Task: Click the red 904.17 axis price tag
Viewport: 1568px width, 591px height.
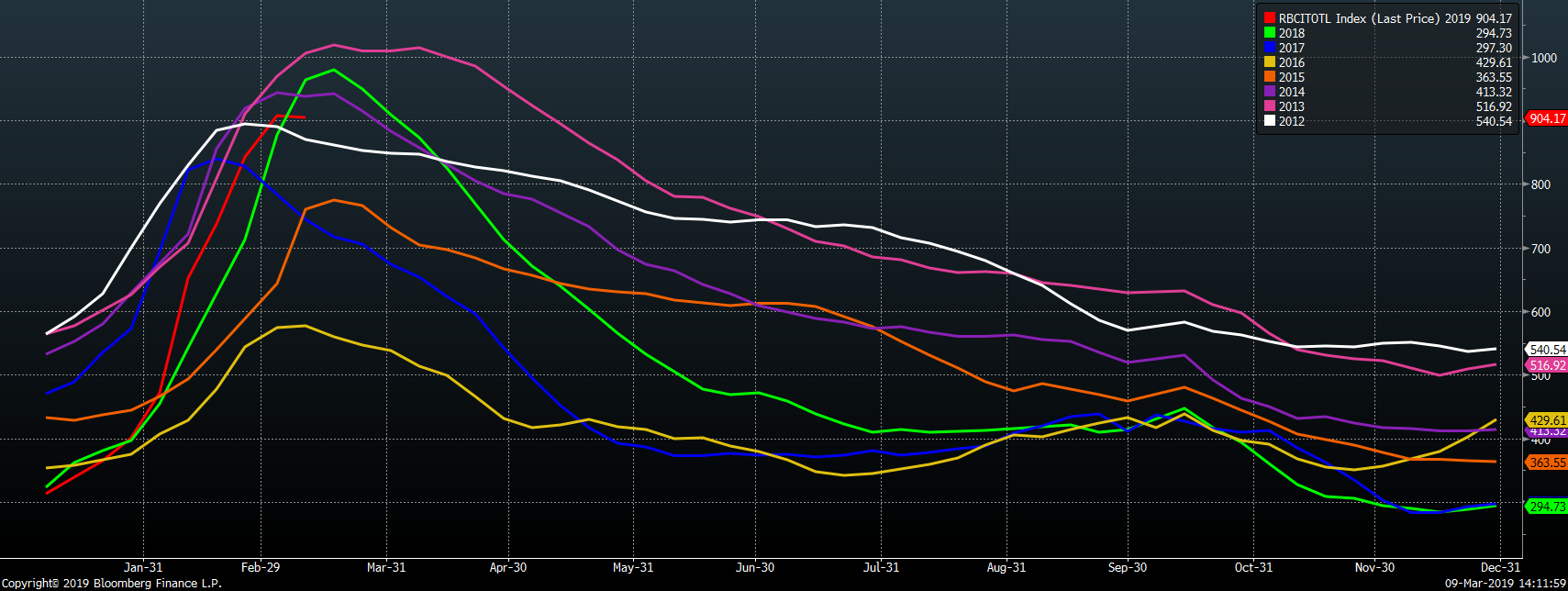Action: click(1547, 118)
